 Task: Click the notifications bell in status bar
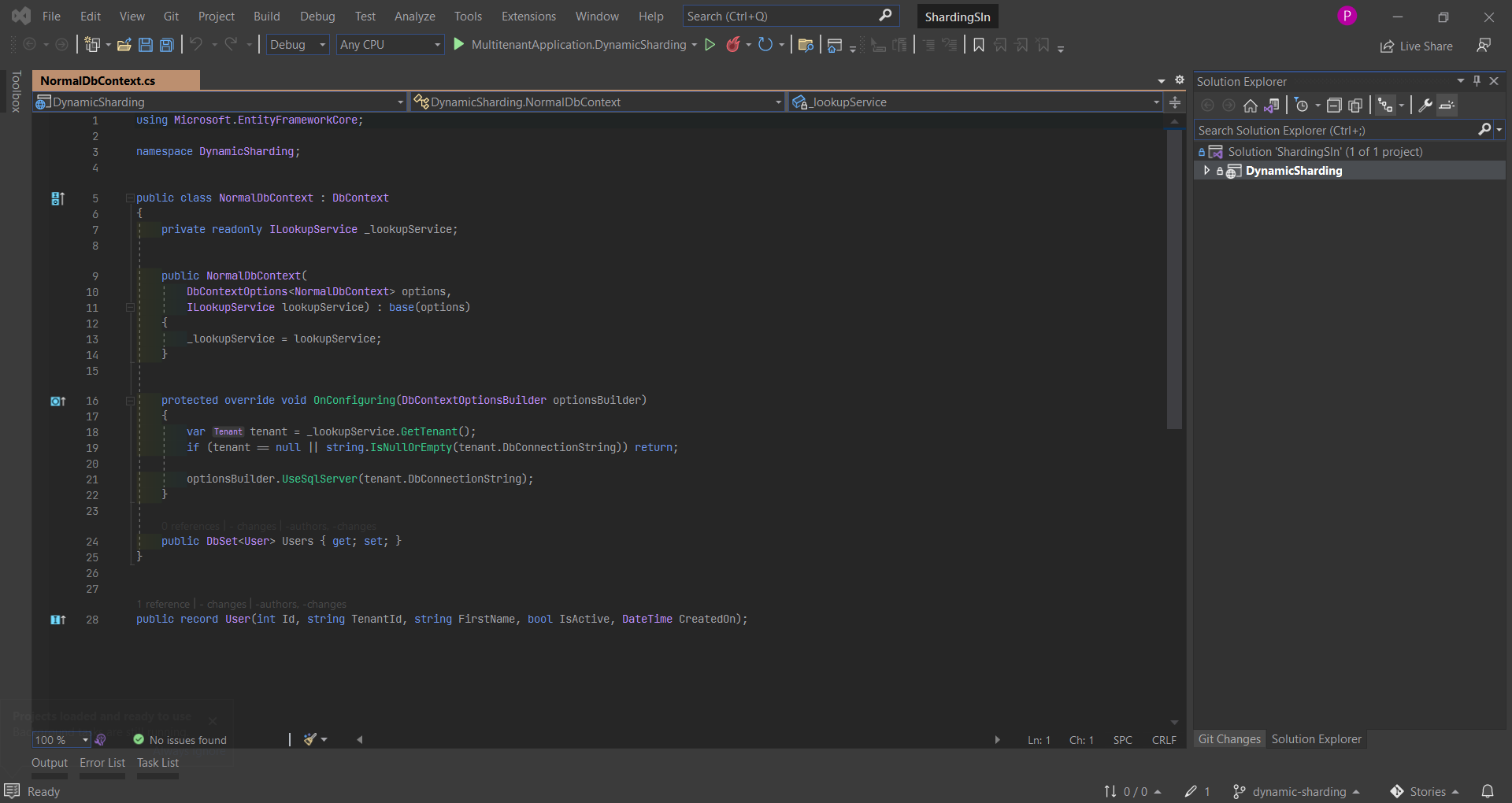tap(1488, 791)
